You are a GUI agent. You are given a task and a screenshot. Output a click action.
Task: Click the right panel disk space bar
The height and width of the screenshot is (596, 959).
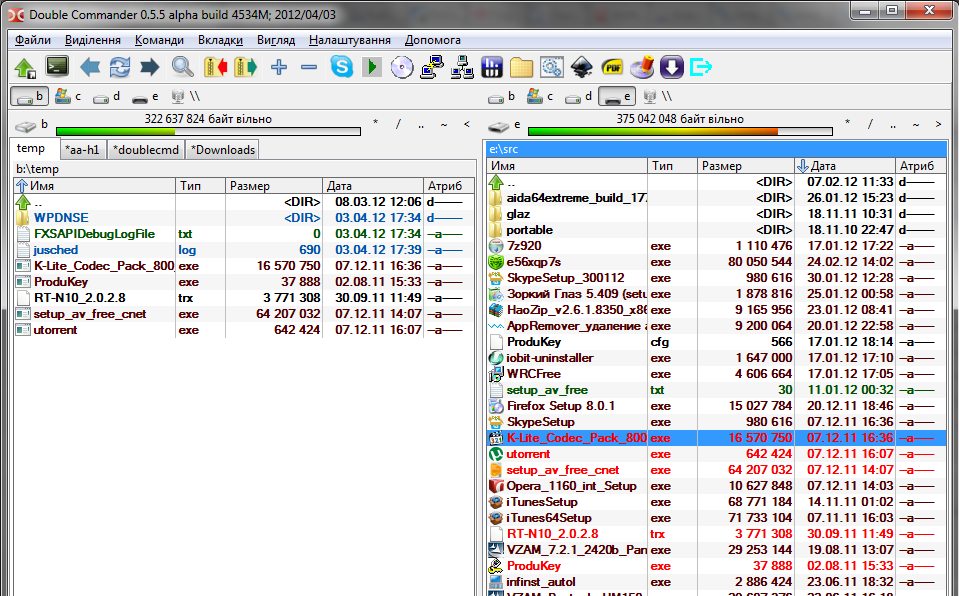pyautogui.click(x=679, y=131)
